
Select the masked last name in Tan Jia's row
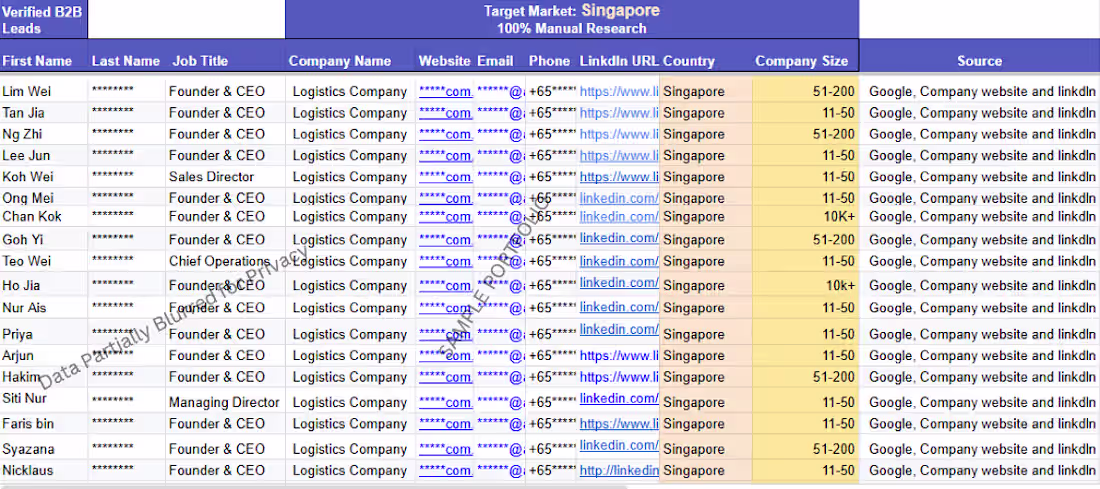pos(126,113)
